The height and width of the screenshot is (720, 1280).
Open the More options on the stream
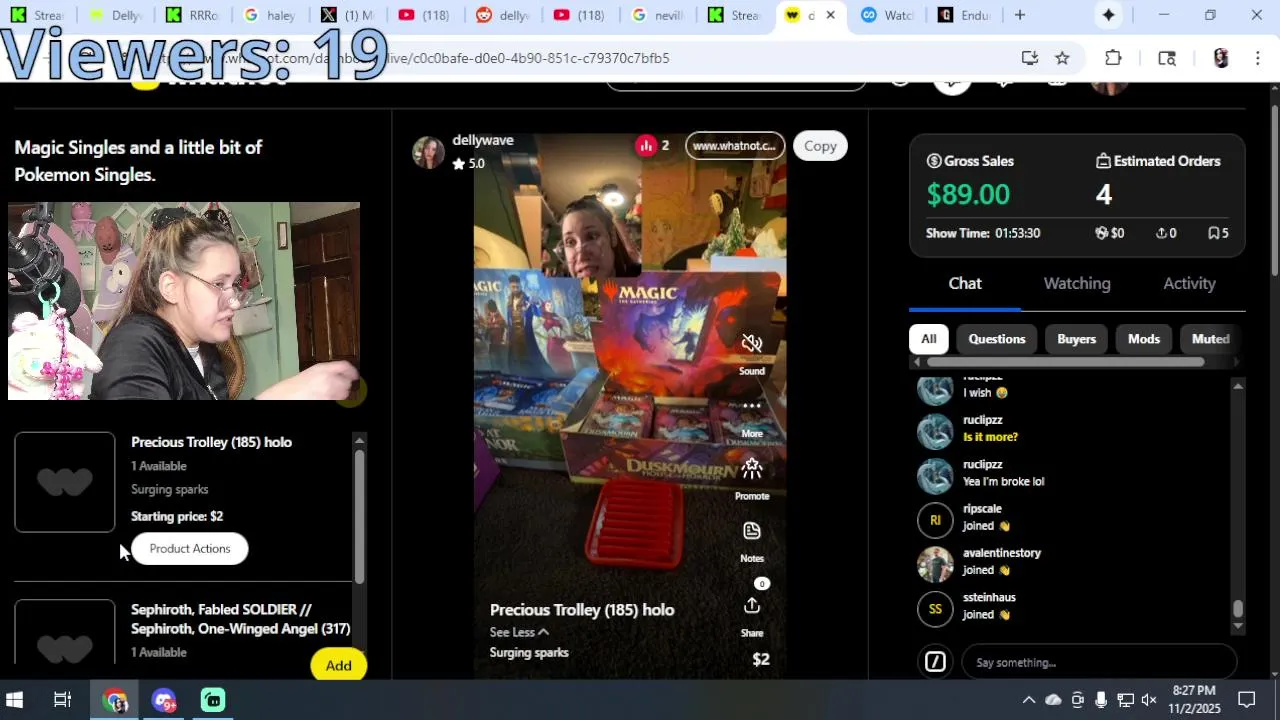(752, 407)
